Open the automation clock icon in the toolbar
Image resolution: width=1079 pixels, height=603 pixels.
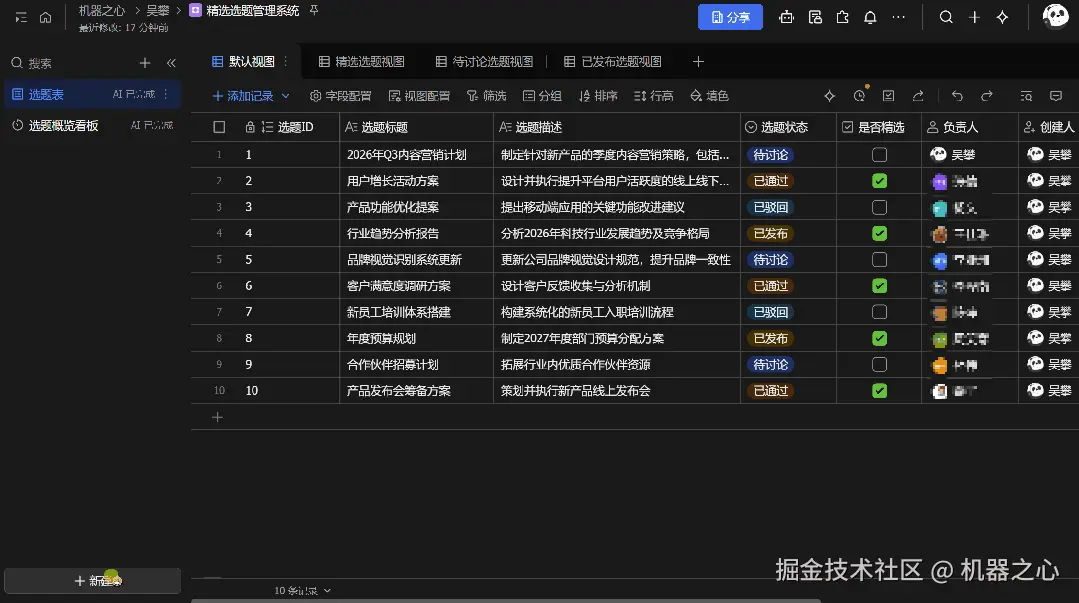(x=859, y=96)
